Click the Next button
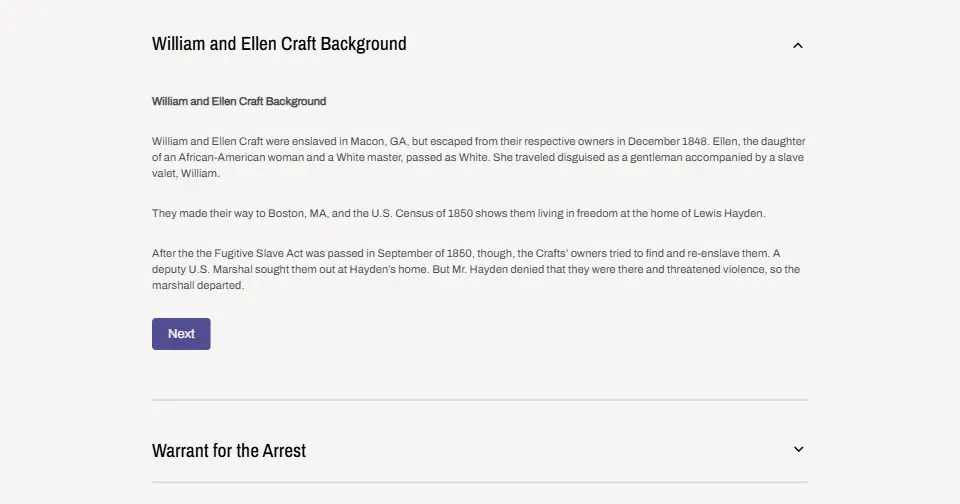 181,334
